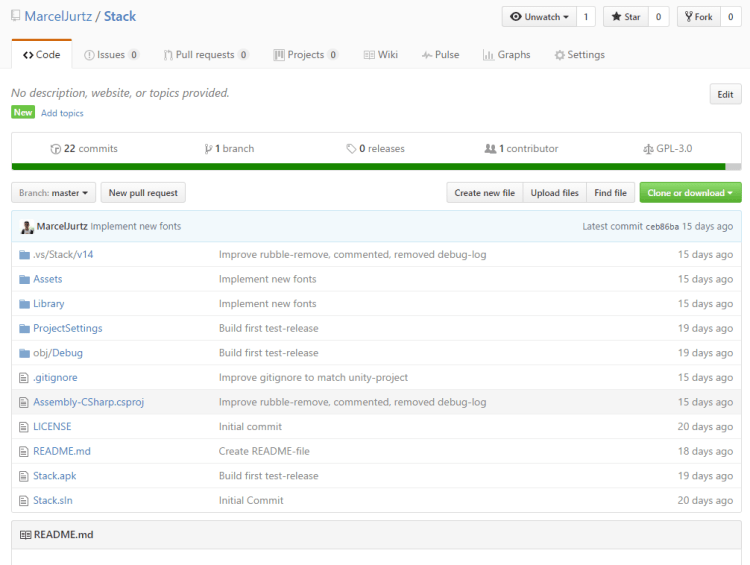Open the Assembly-CSharp.csproj file
Viewport: 750px width, 565px height.
[88, 402]
